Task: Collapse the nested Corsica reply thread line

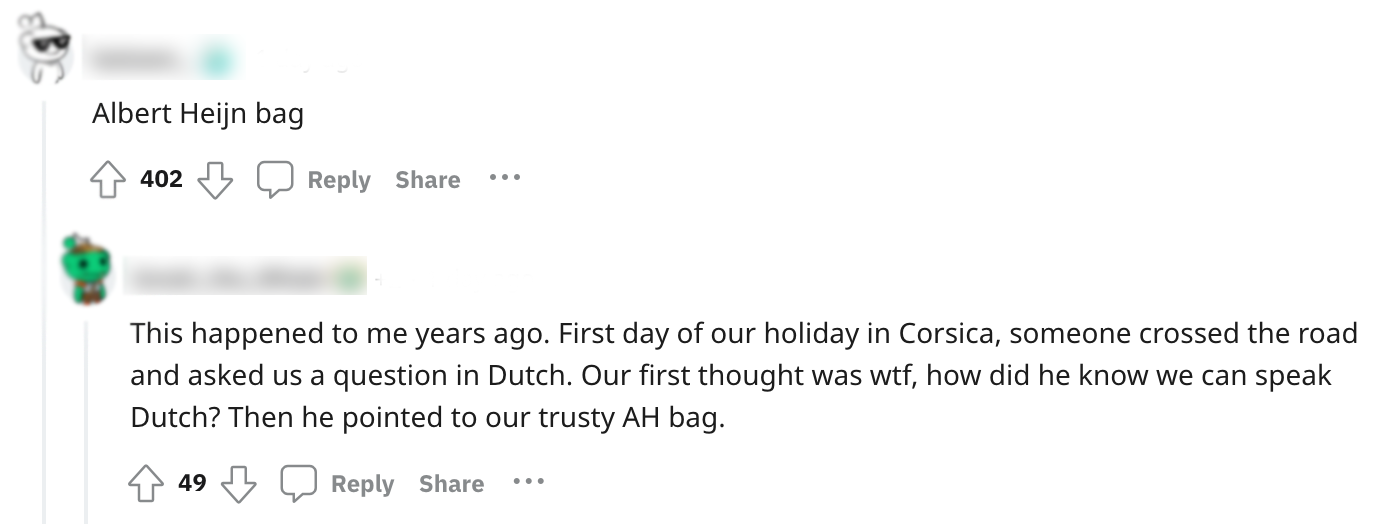Action: (86, 420)
